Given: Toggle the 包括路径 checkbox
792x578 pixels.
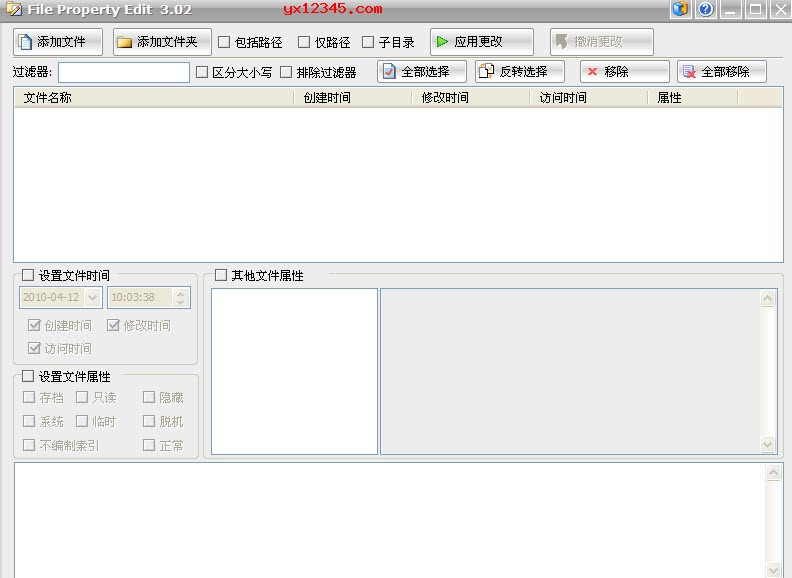Looking at the screenshot, I should coord(224,42).
